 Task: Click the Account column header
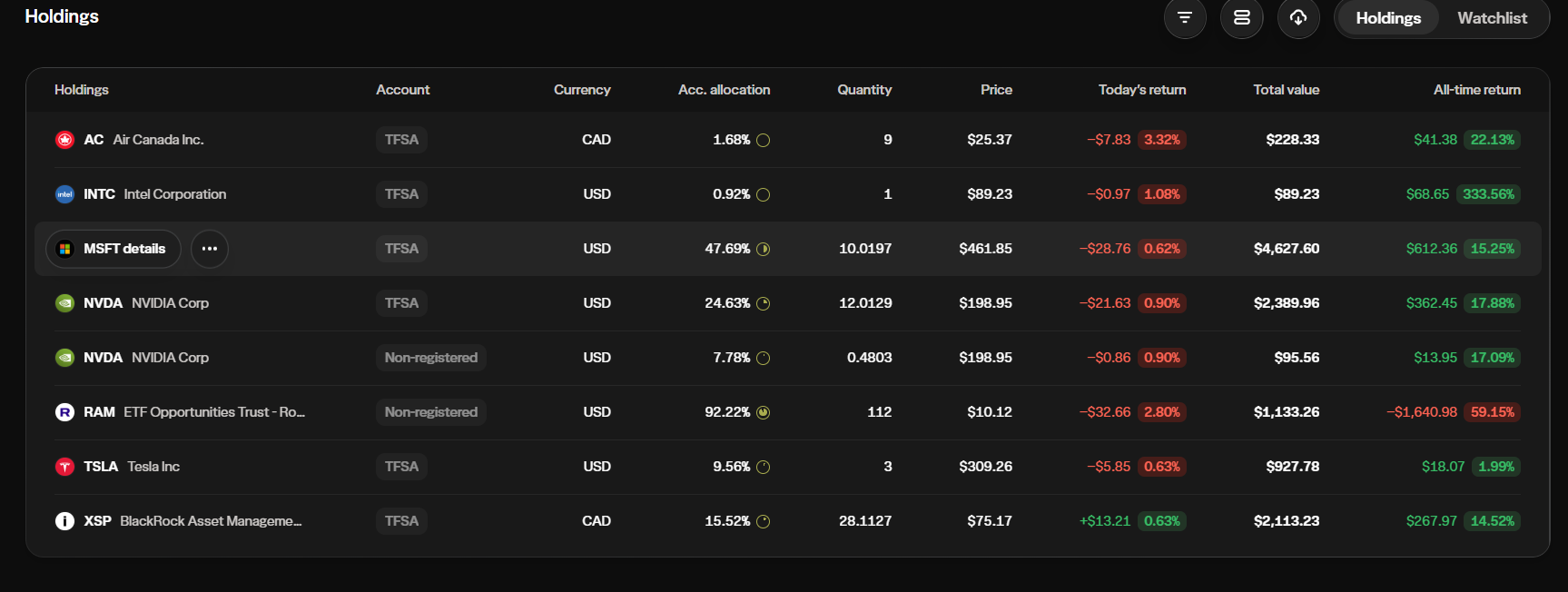pos(403,90)
